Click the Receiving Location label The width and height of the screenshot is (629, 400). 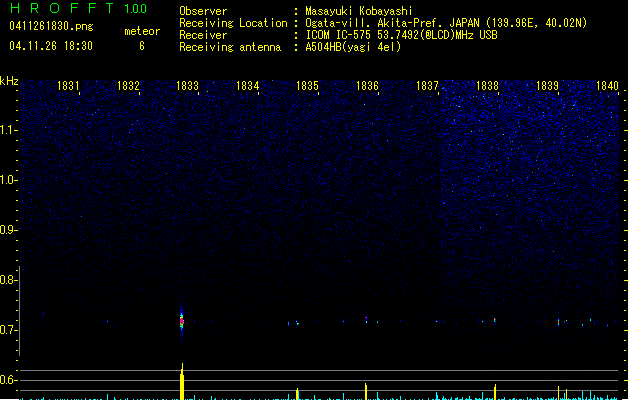pos(233,23)
